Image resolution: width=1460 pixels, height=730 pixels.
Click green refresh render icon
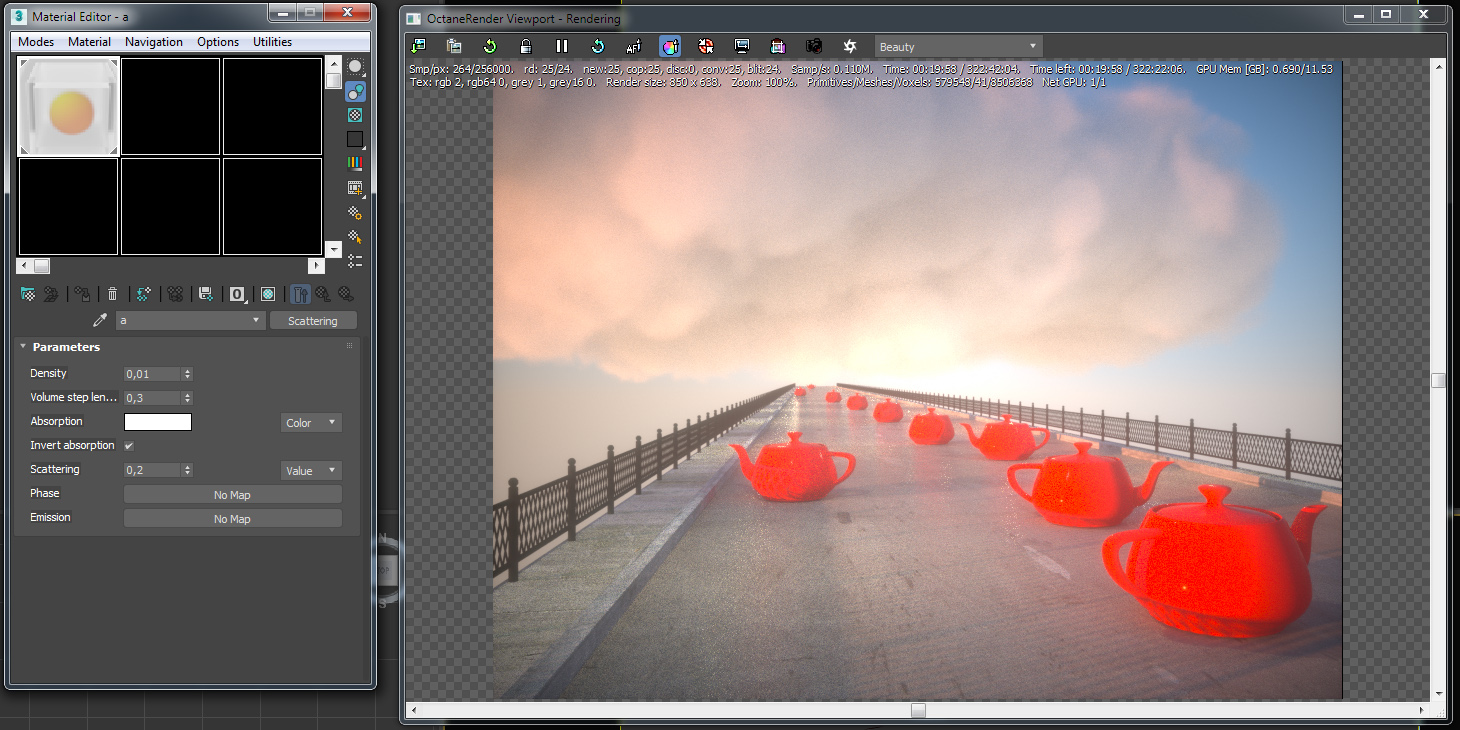[490, 46]
